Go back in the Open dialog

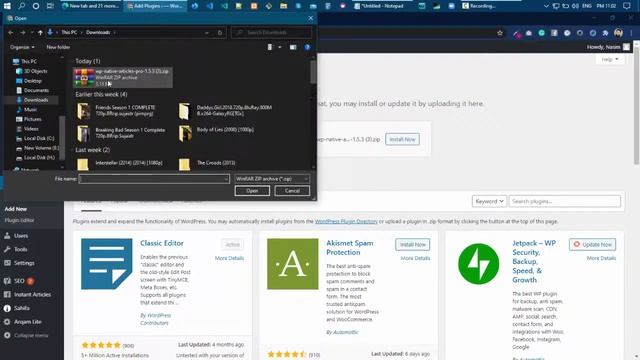point(11,32)
